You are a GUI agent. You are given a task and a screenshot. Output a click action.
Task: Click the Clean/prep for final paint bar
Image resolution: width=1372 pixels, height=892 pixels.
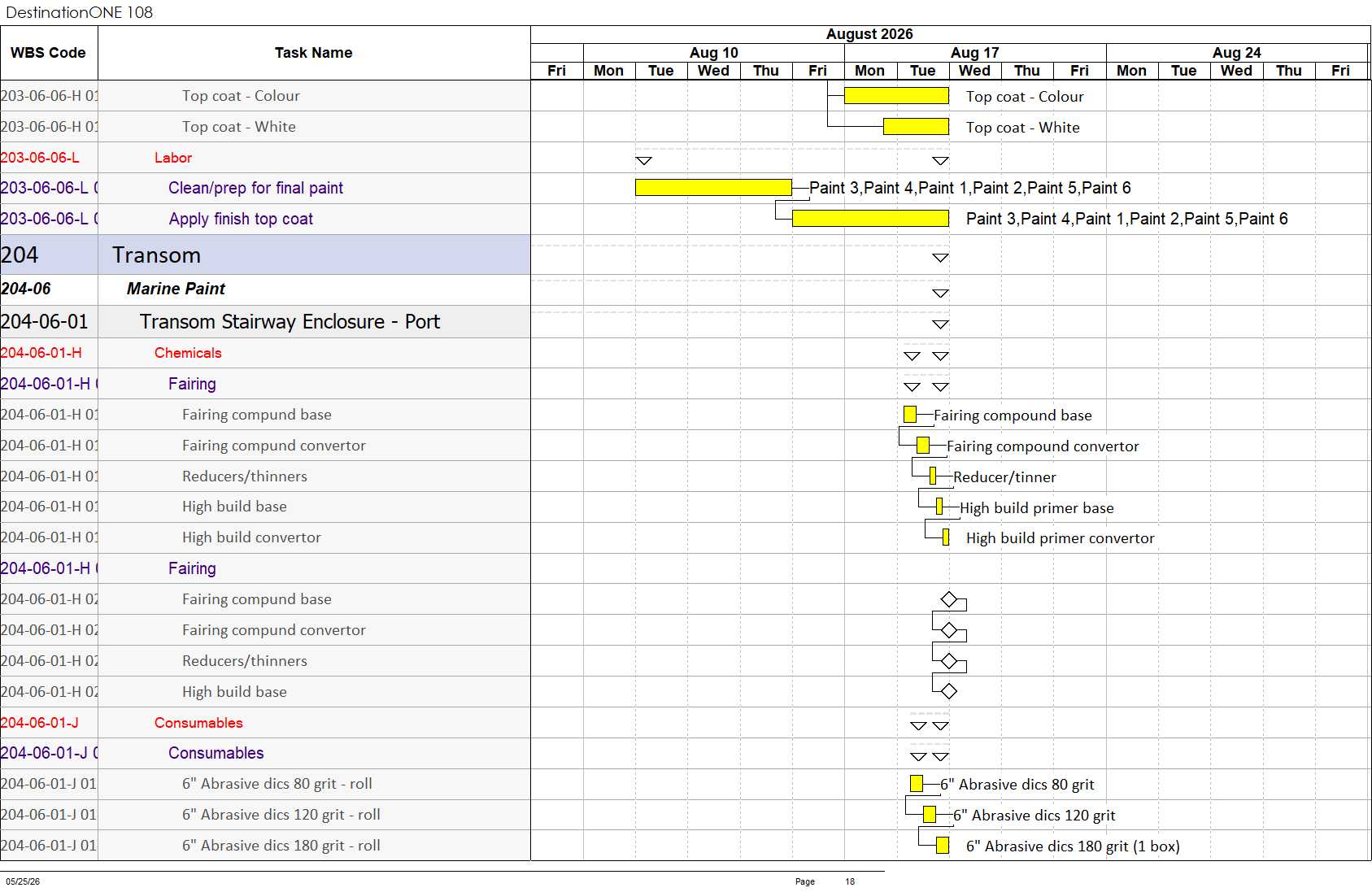coord(713,188)
